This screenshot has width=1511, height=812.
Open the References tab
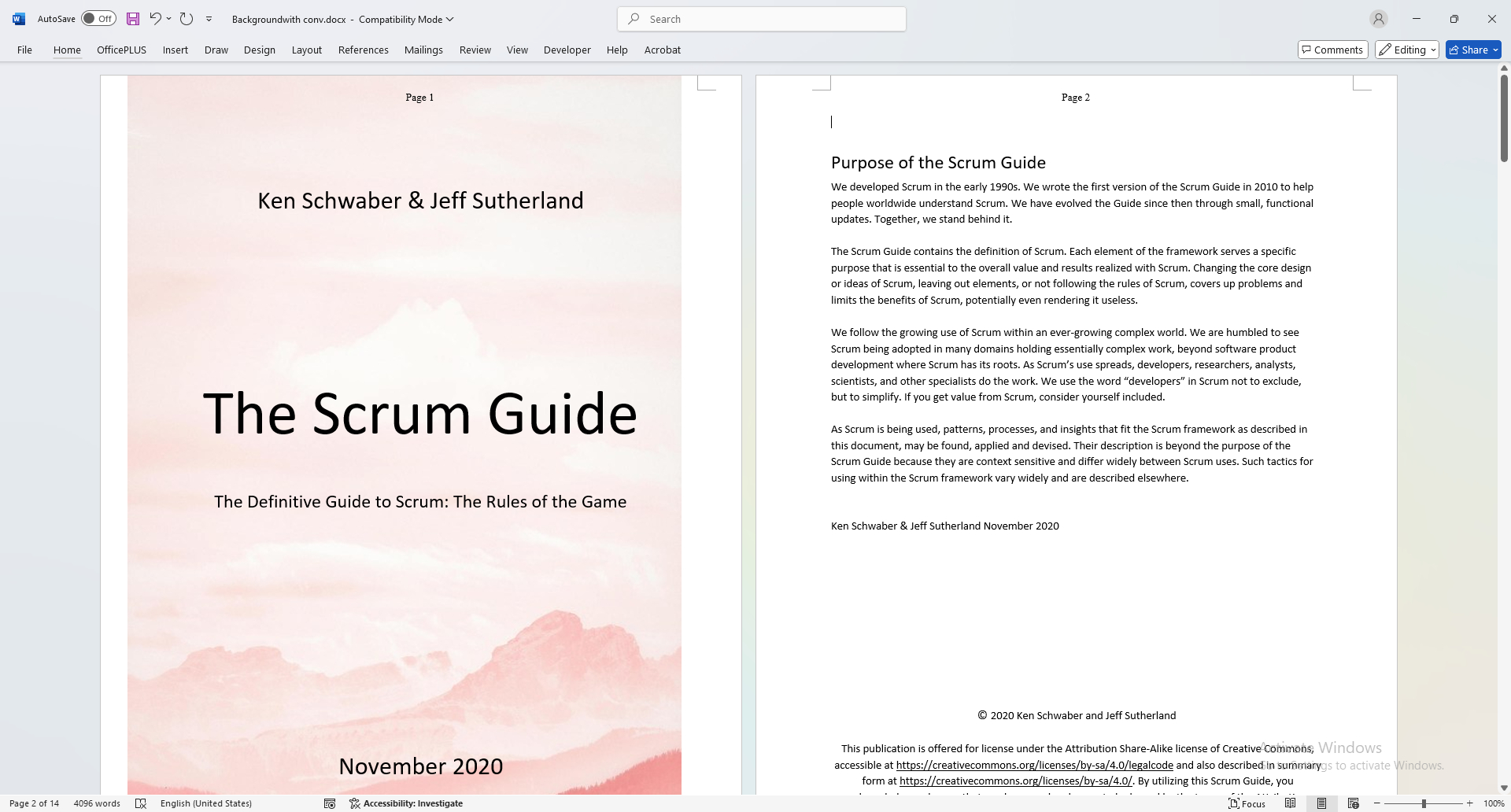coord(363,50)
